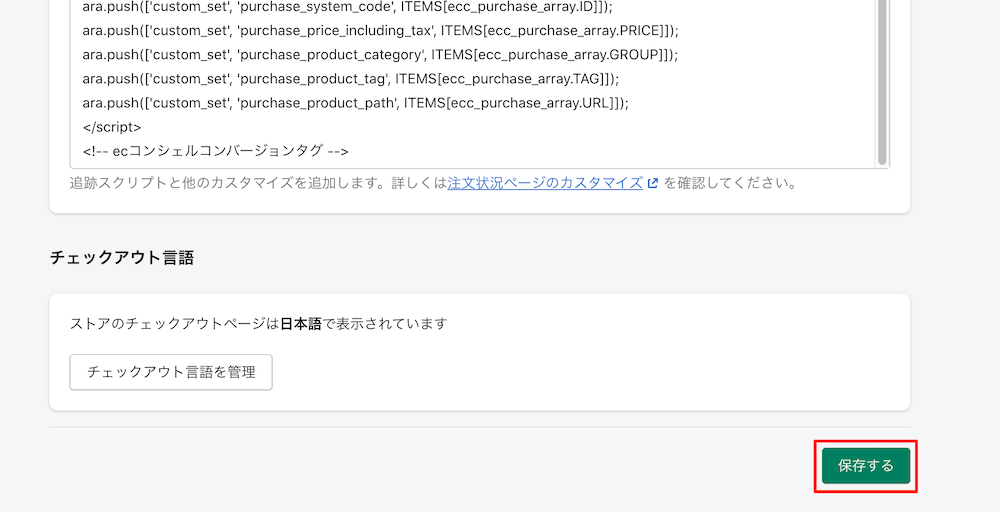The width and height of the screenshot is (1000, 512).
Task: Click help text starting with 追跡スクリプト
Action: 433,183
